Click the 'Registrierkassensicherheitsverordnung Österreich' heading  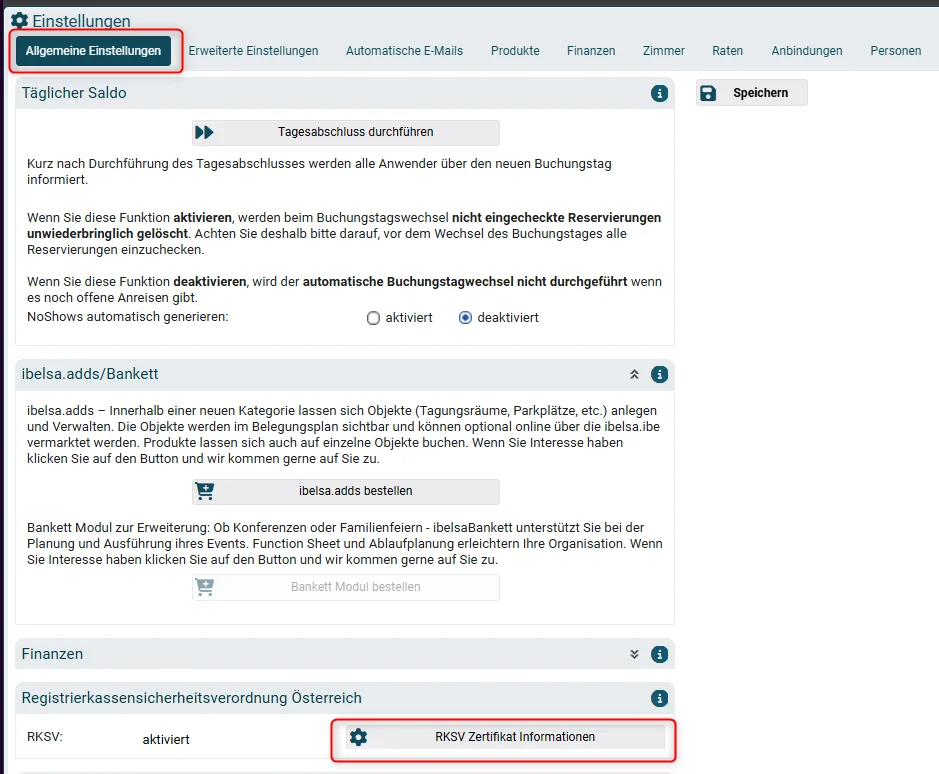[192, 698]
